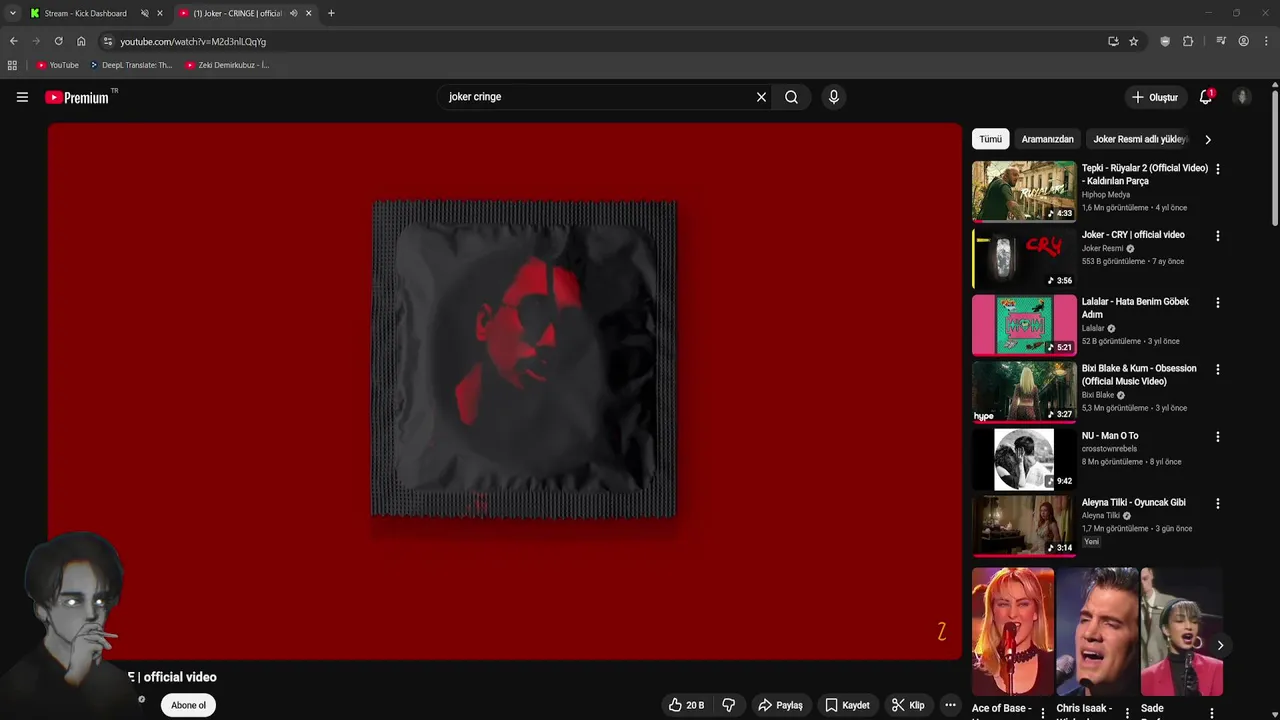The width and height of the screenshot is (1280, 720).
Task: Mute the Joker - CRINGE tab audio
Action: [x=293, y=13]
